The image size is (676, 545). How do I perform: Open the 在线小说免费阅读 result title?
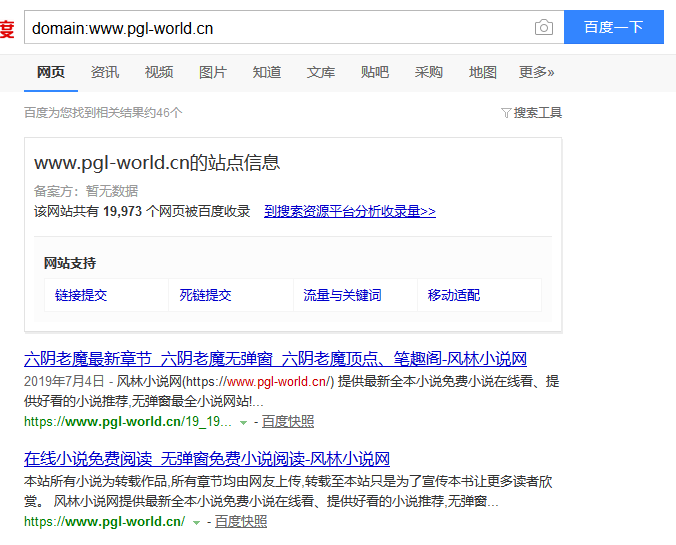(x=207, y=459)
